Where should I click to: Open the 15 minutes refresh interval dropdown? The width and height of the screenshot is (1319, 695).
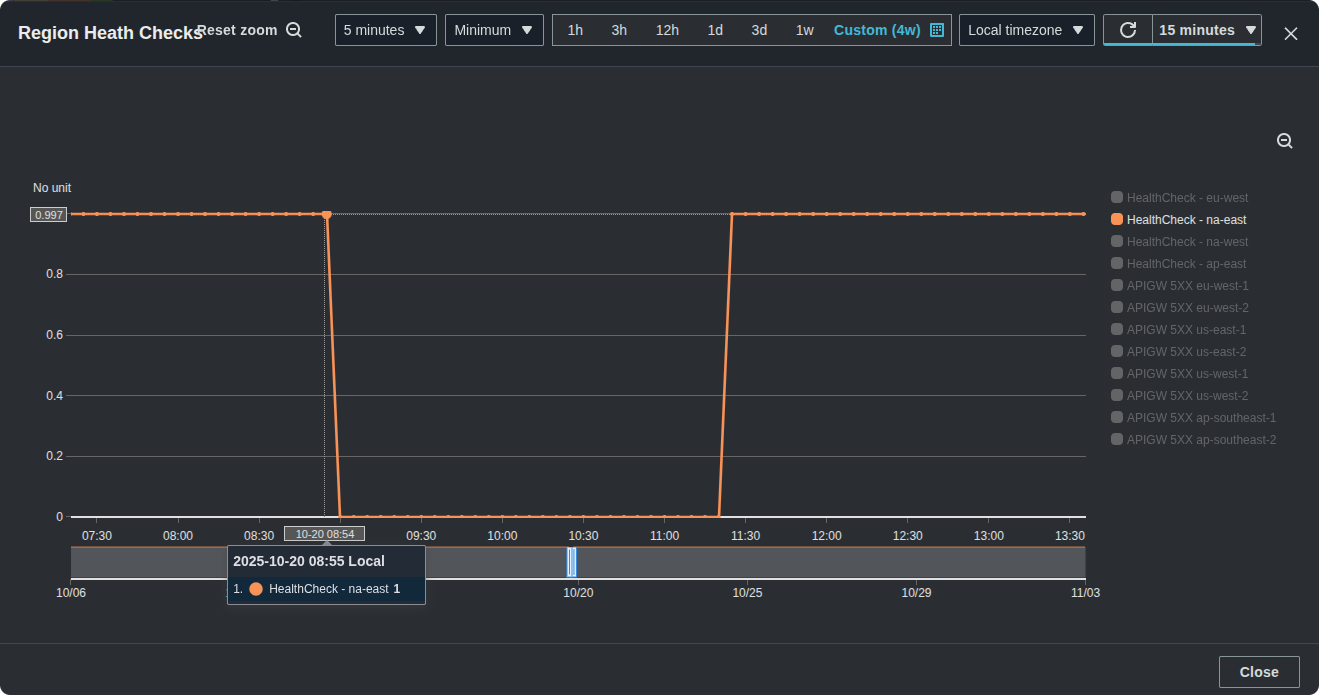1206,30
